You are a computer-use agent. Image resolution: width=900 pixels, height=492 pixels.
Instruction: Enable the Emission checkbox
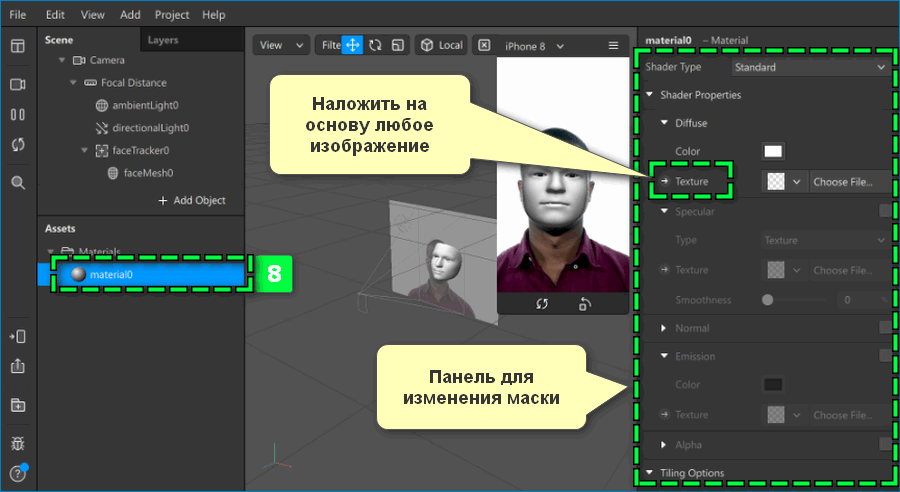[884, 356]
